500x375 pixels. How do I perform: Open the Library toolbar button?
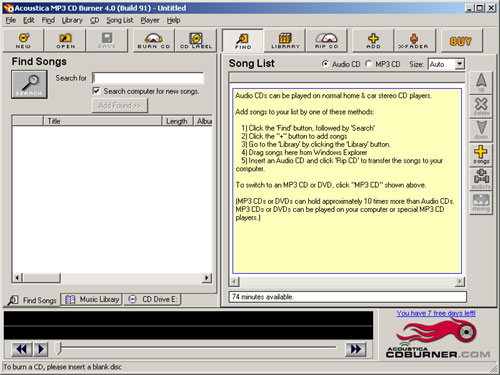click(x=285, y=41)
